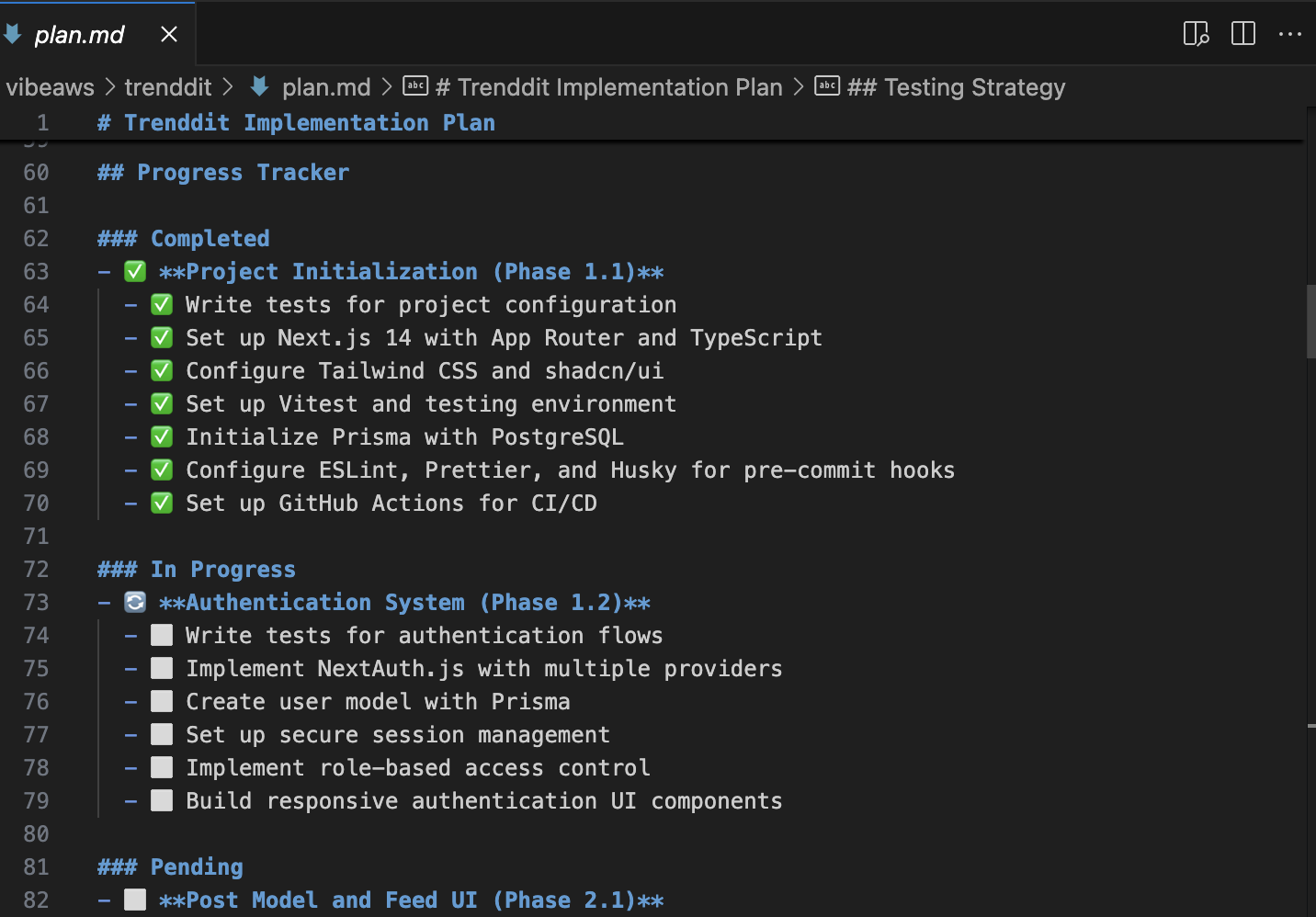This screenshot has width=1316, height=917.
Task: Close the plan.md tab
Action: [x=169, y=34]
